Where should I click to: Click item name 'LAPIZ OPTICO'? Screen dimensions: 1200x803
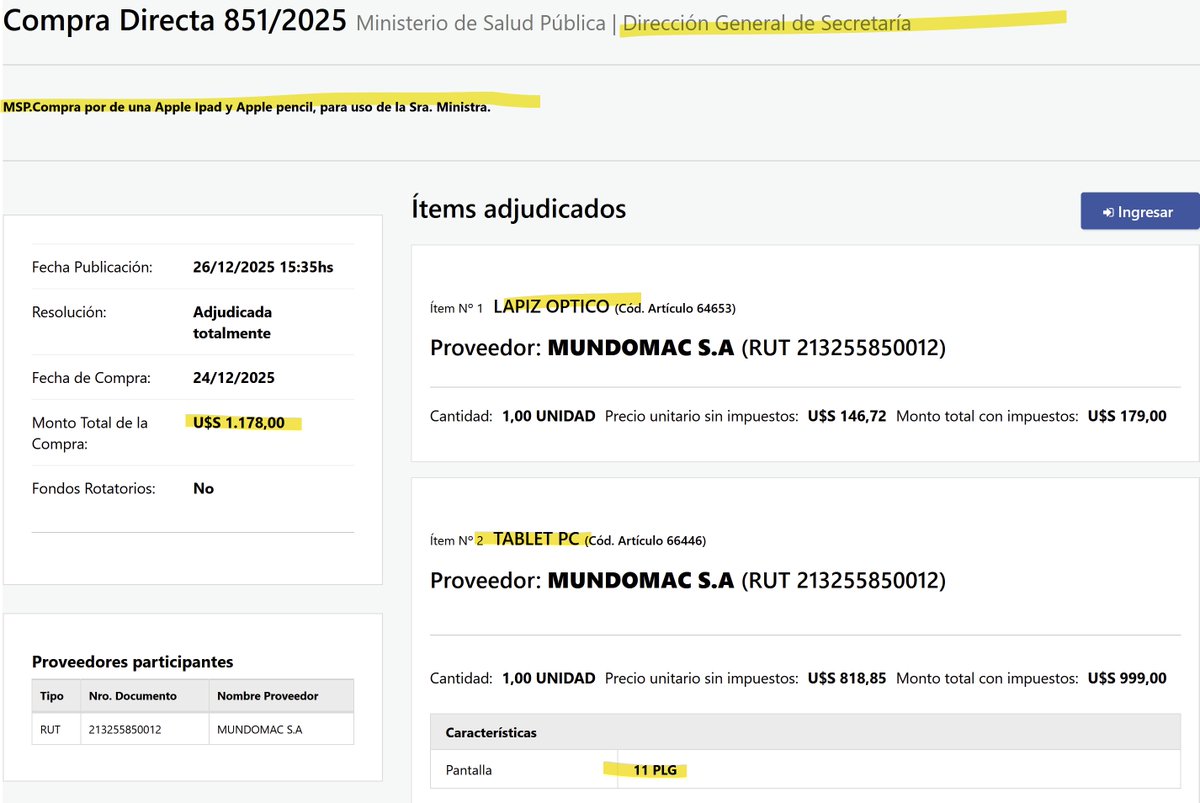click(x=551, y=307)
